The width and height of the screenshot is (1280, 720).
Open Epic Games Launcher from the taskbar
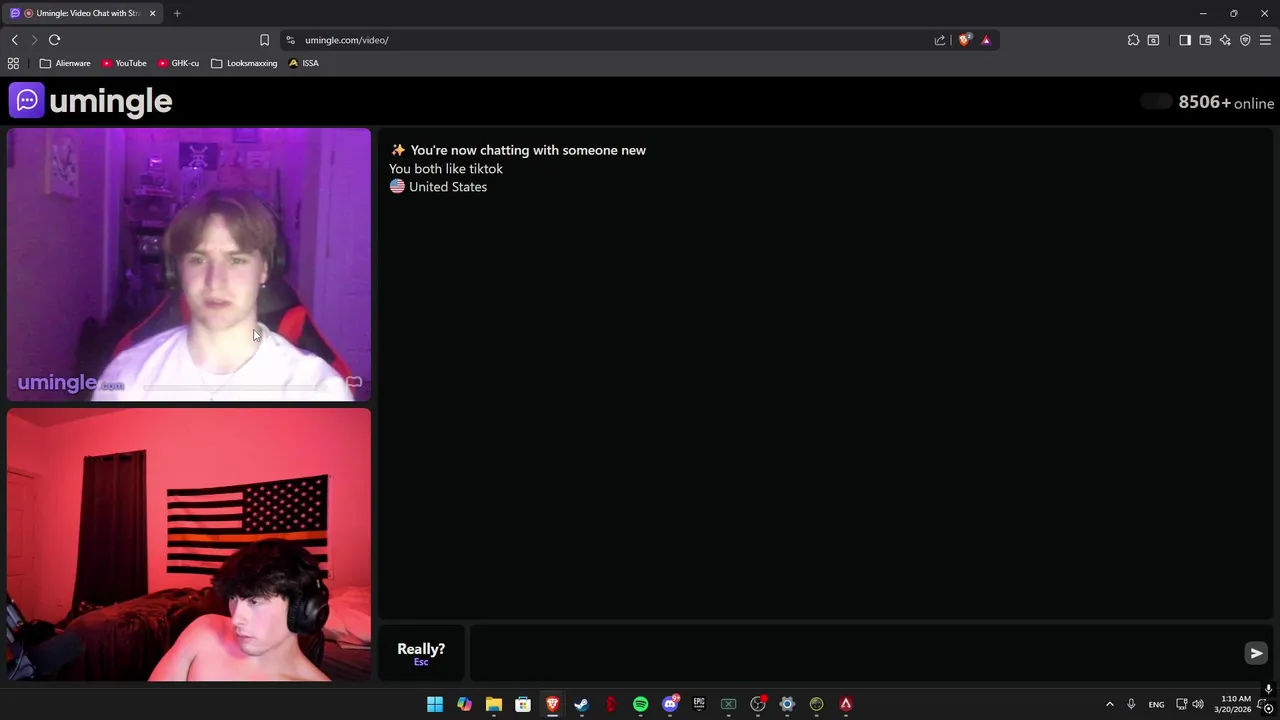[699, 704]
